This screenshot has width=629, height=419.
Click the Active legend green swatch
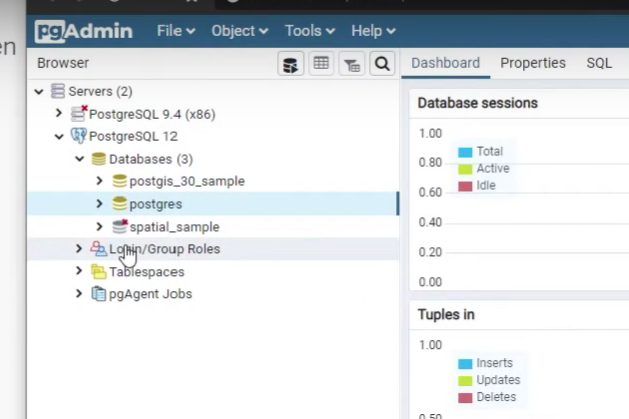pyautogui.click(x=465, y=169)
